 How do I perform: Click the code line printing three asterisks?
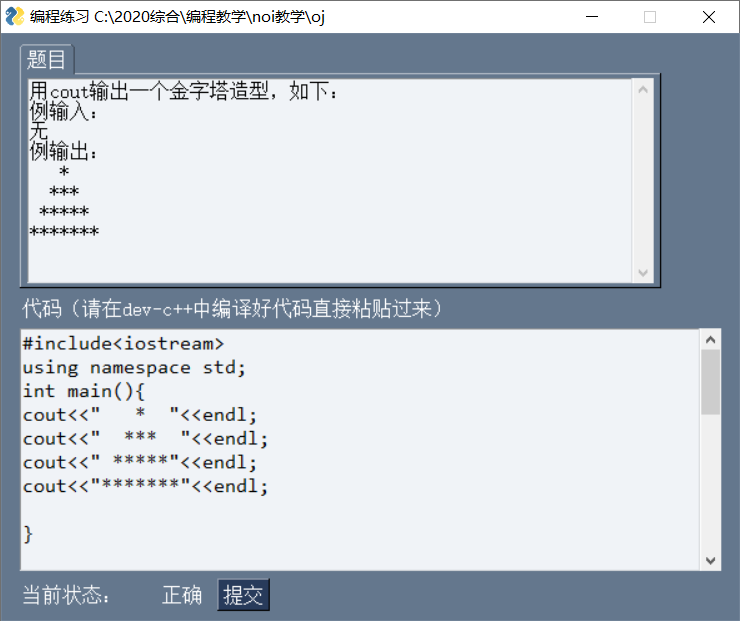pyautogui.click(x=146, y=439)
